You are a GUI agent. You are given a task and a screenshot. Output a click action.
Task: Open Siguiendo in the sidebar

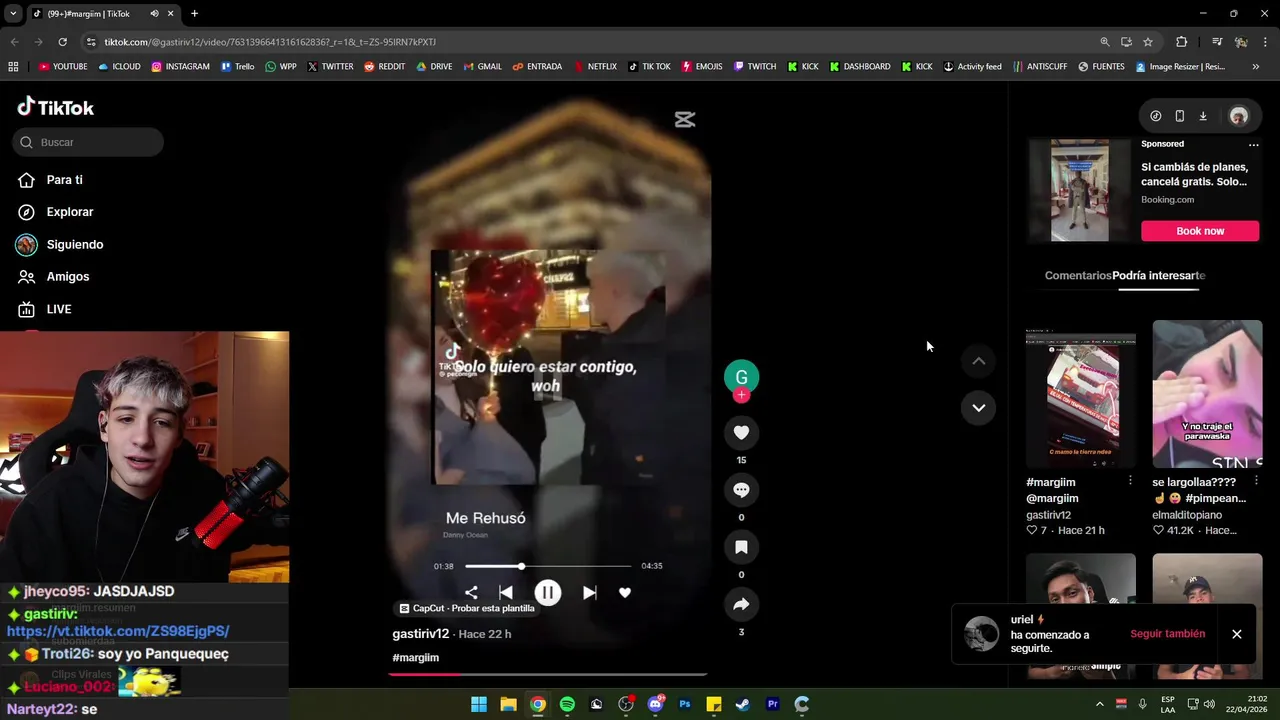coord(75,244)
